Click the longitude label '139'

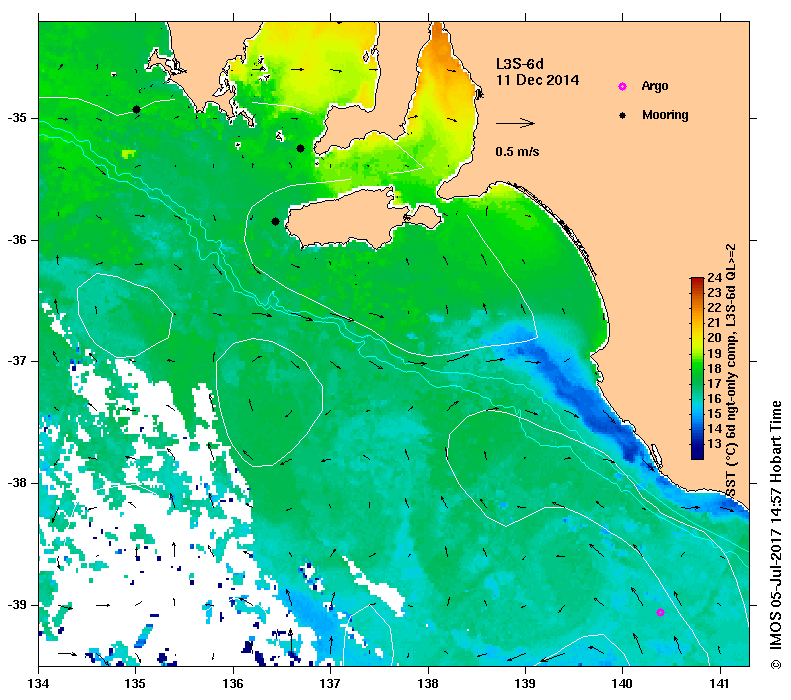[526, 684]
